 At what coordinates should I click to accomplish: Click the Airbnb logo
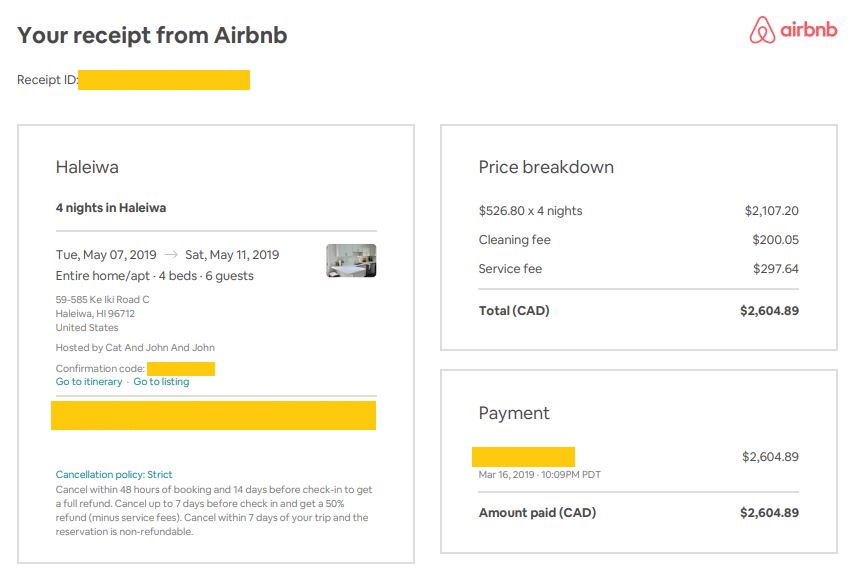[x=793, y=31]
